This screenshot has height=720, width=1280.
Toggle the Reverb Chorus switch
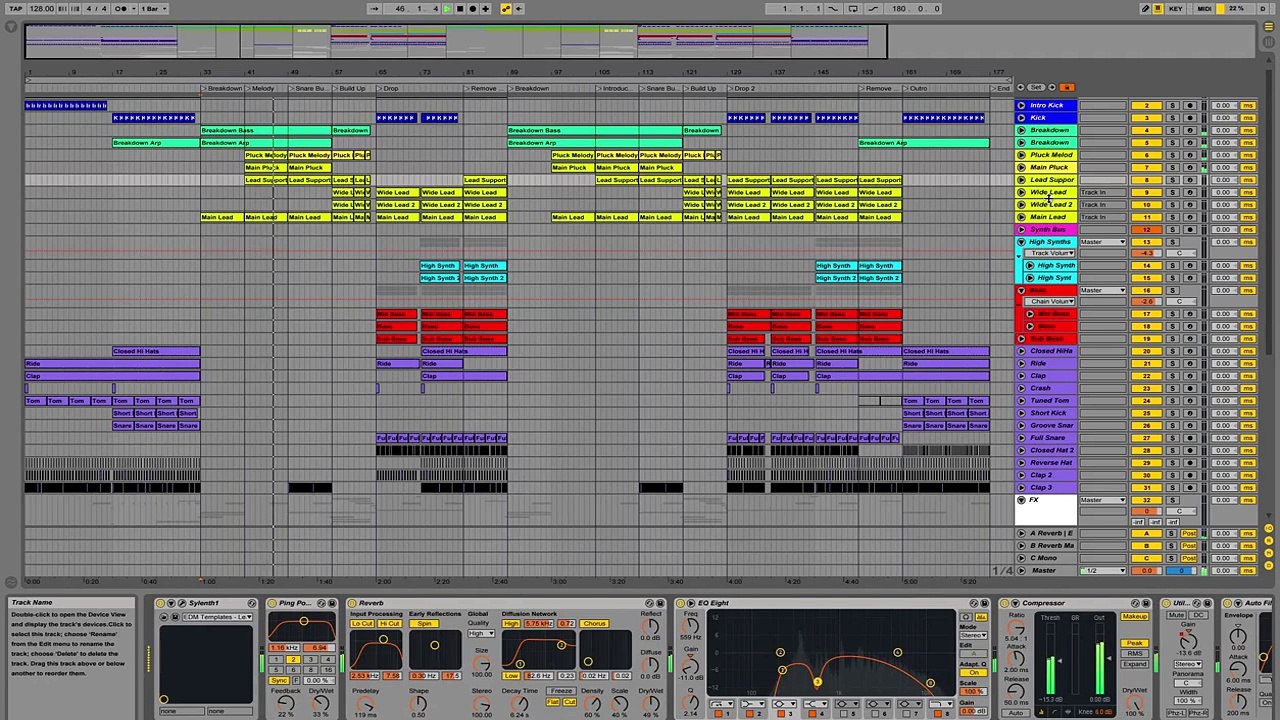595,624
